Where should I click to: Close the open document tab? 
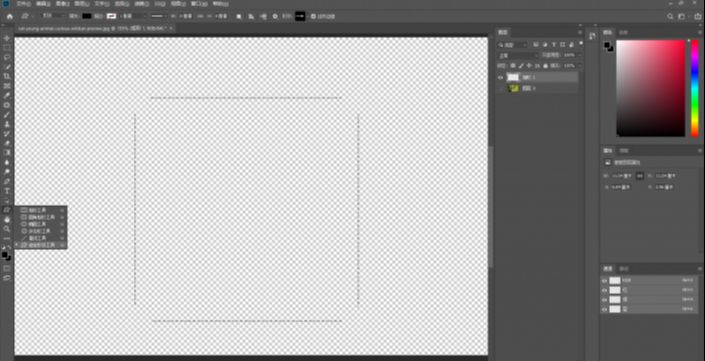[x=171, y=28]
